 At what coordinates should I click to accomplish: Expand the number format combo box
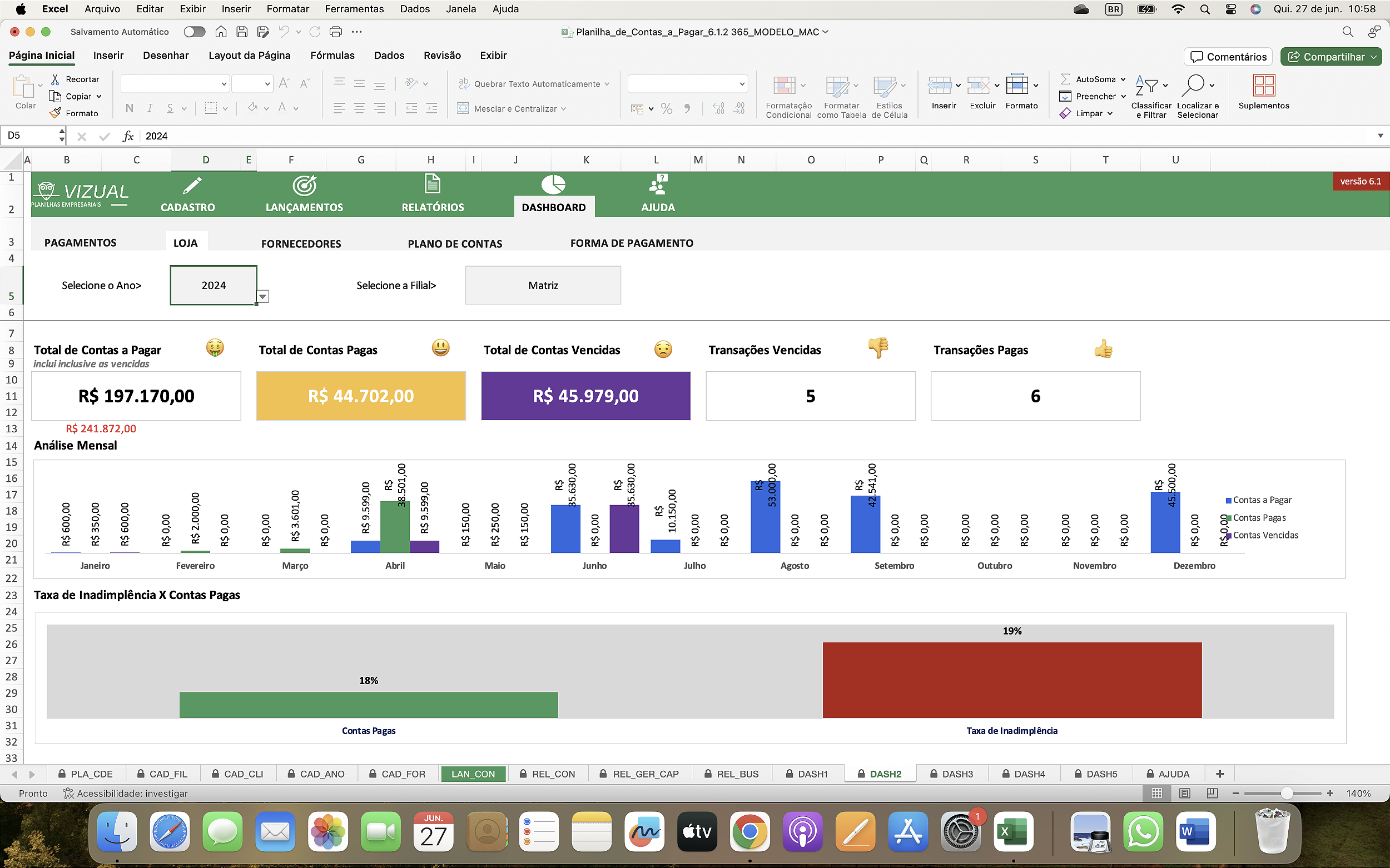pyautogui.click(x=741, y=84)
